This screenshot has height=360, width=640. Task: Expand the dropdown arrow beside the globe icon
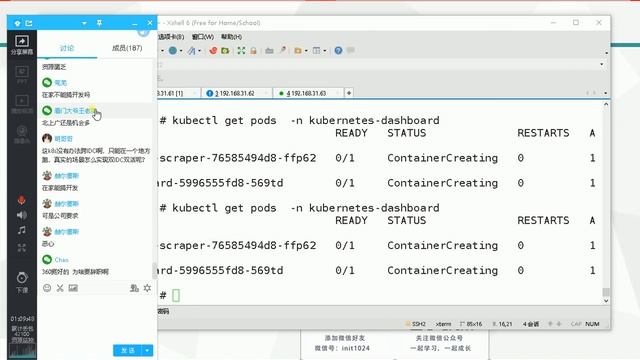[181, 51]
